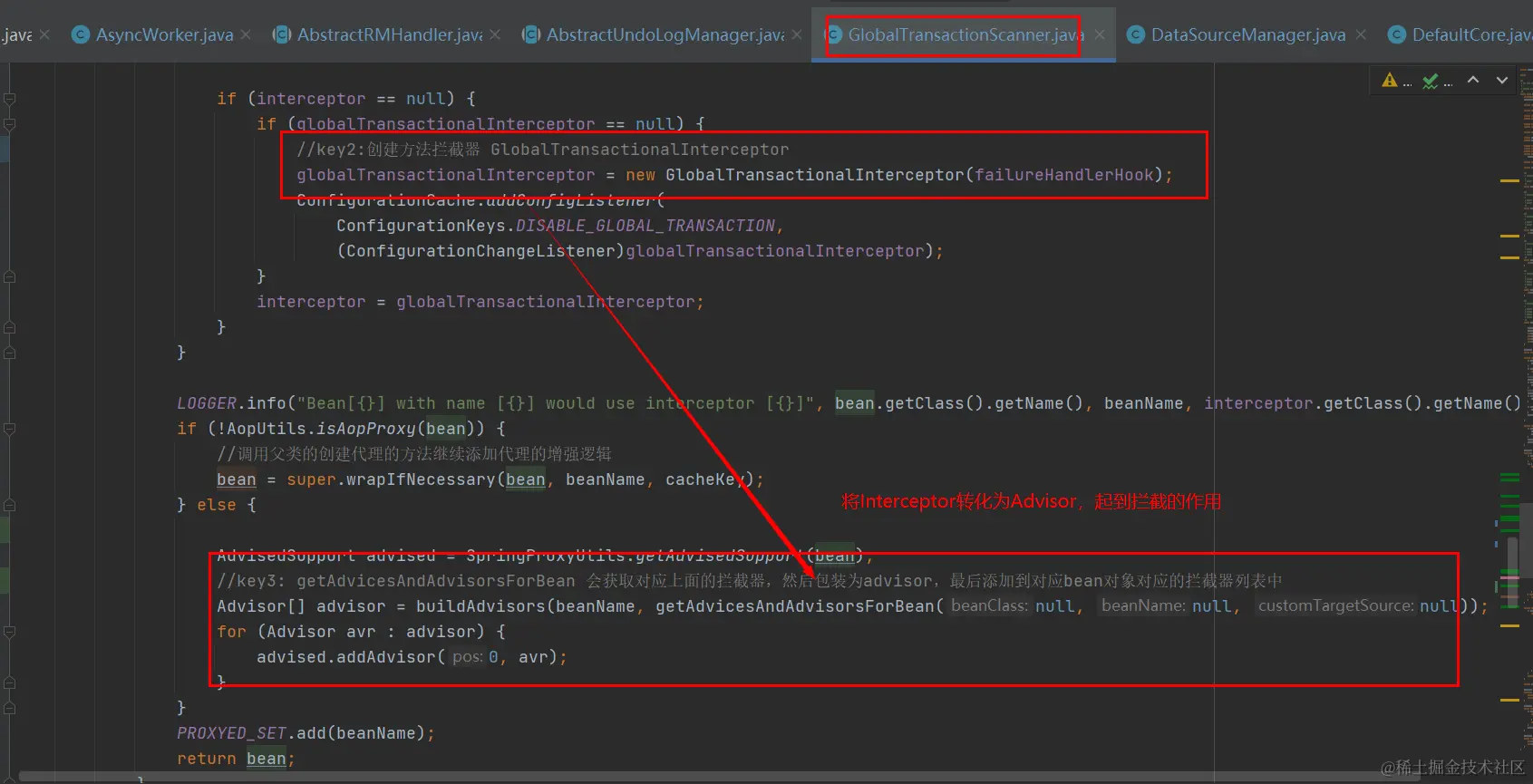Viewport: 1533px width, 784px height.
Task: Collapse the 'for (Advisor avr : advisor)' loop
Action: point(9,631)
